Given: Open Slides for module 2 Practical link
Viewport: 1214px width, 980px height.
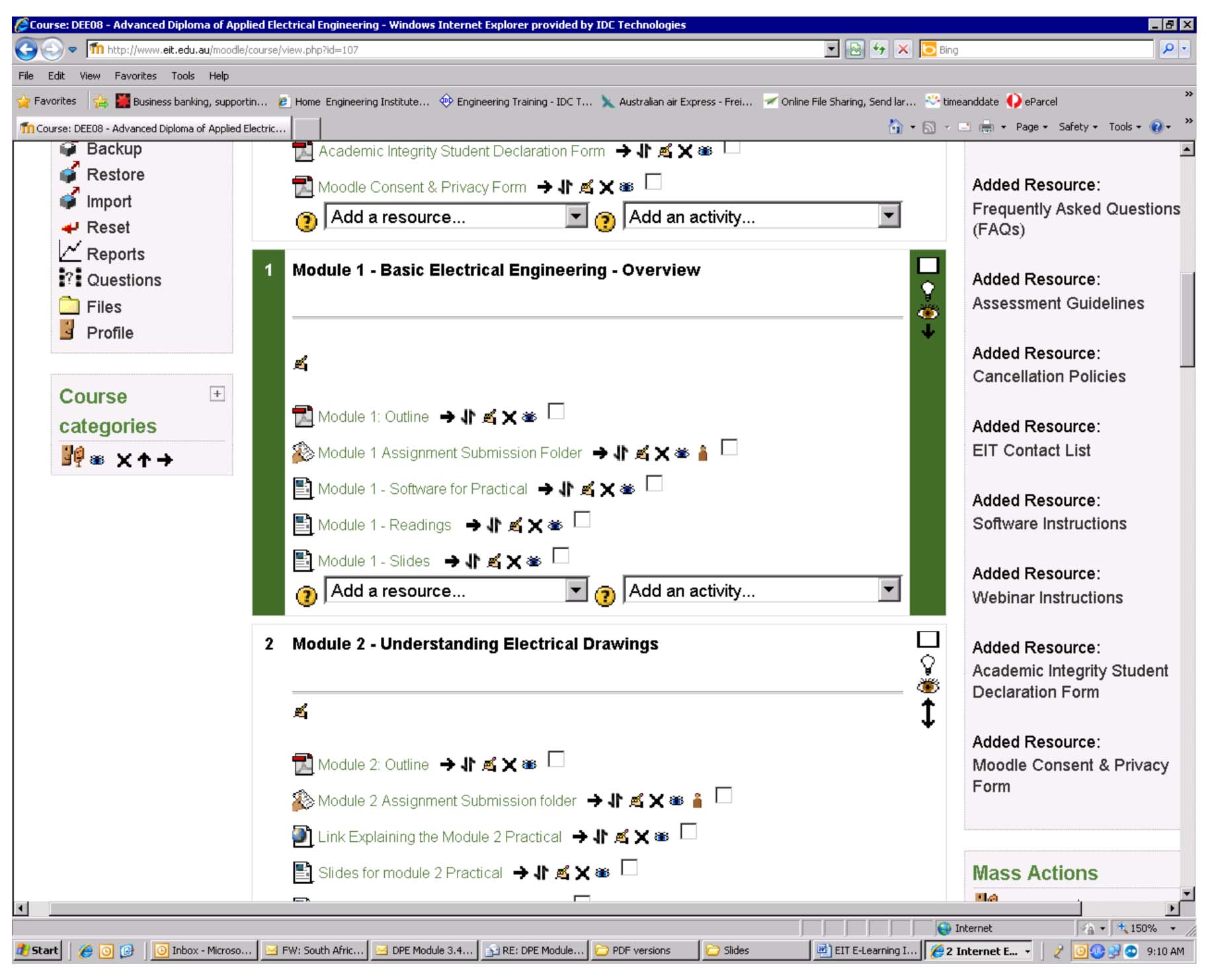Looking at the screenshot, I should coord(410,874).
